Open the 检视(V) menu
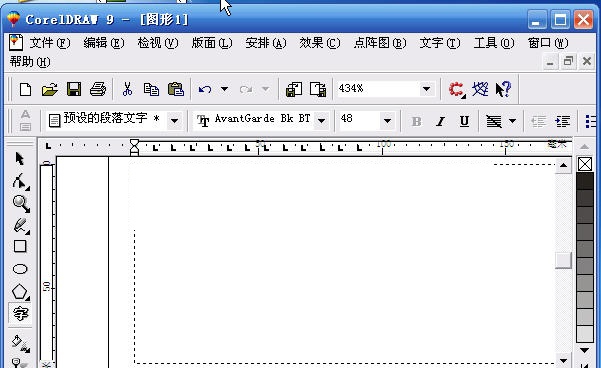The width and height of the screenshot is (601, 368). (x=158, y=43)
